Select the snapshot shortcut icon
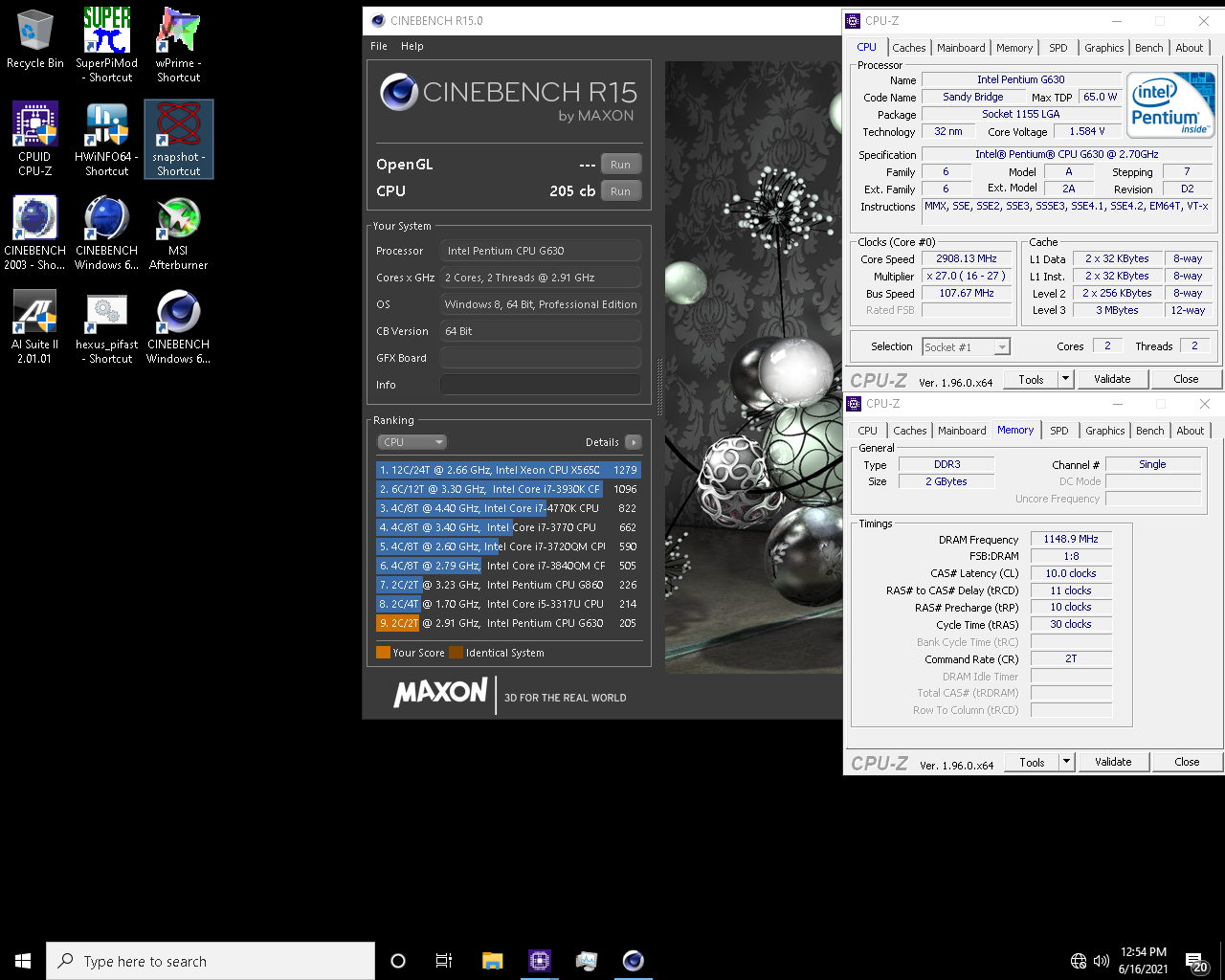Viewport: 1225px width, 980px height. pos(178,139)
